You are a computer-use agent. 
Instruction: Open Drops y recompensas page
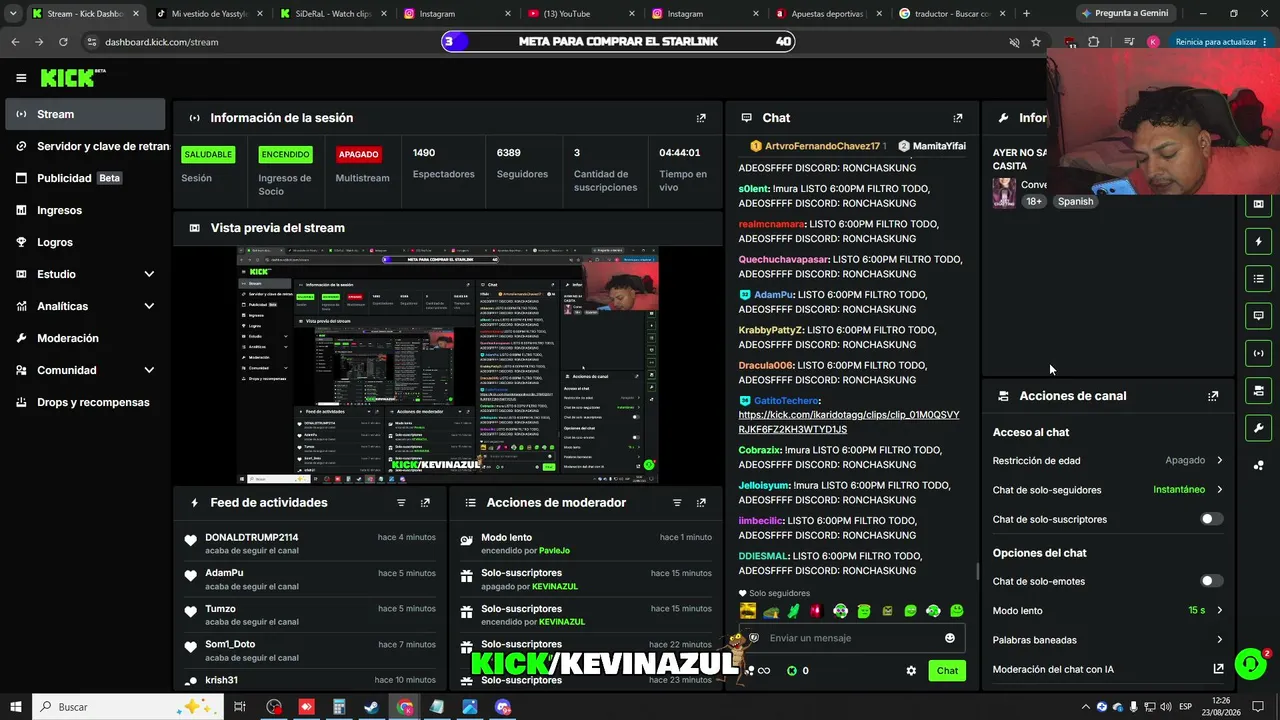(85, 402)
